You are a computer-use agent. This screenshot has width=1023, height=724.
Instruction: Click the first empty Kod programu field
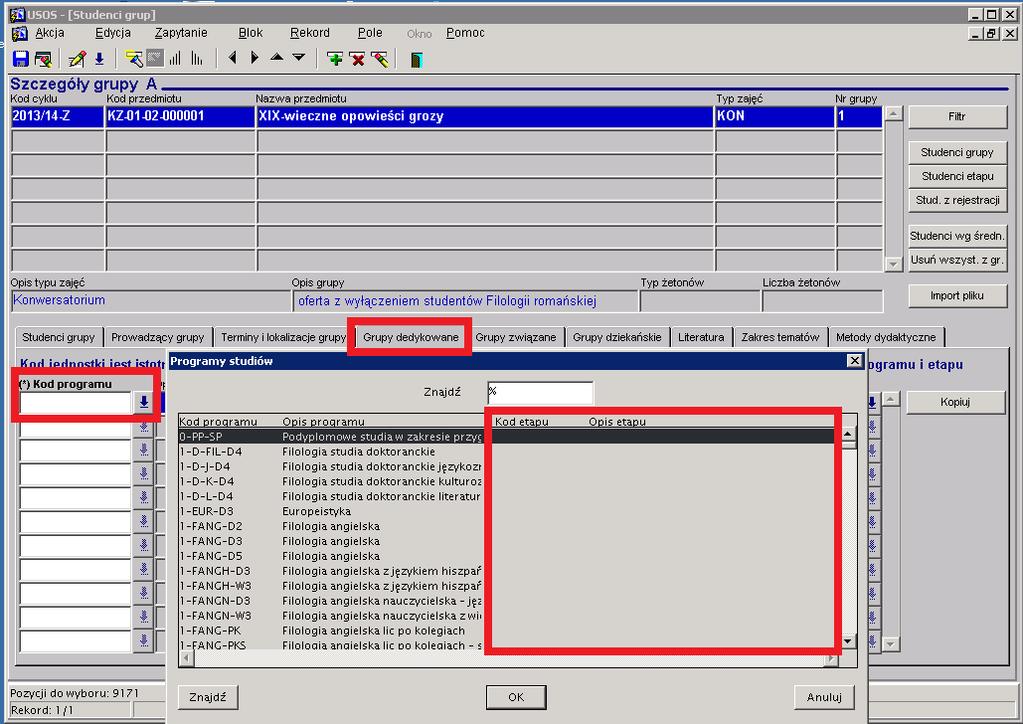point(76,403)
